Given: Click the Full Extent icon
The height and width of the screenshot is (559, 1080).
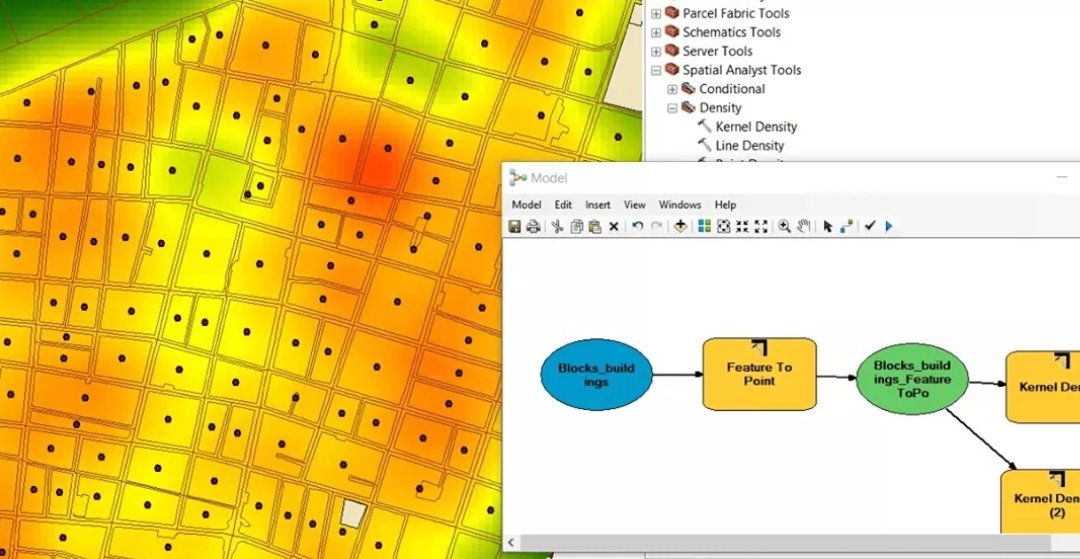Looking at the screenshot, I should (x=723, y=226).
